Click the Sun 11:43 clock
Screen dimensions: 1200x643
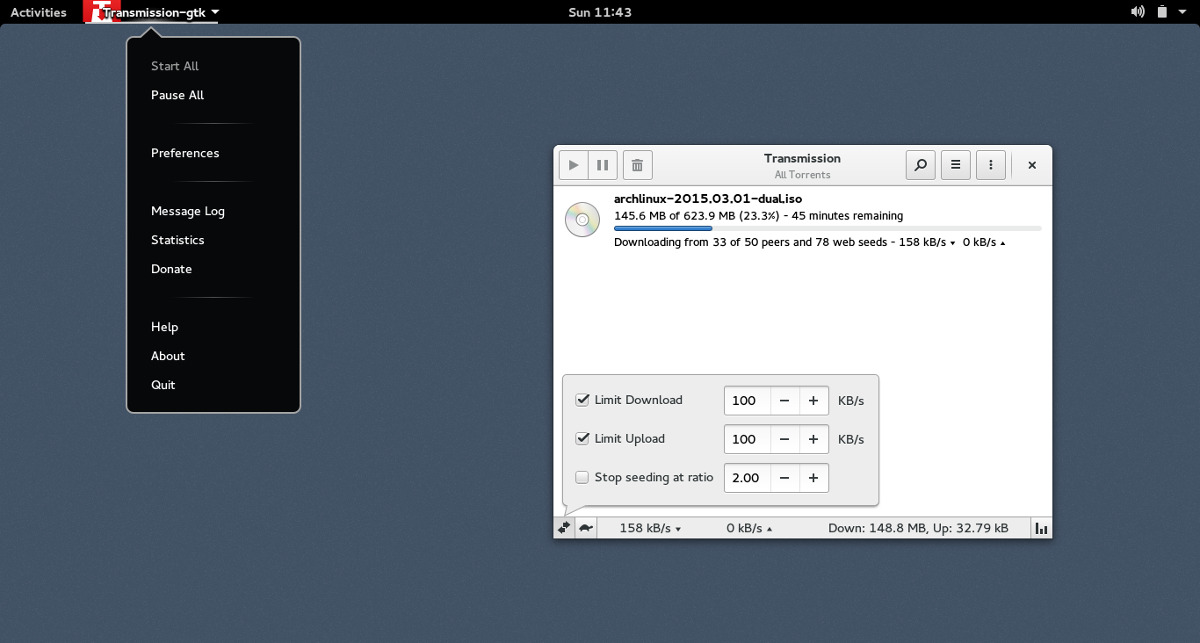click(x=600, y=12)
